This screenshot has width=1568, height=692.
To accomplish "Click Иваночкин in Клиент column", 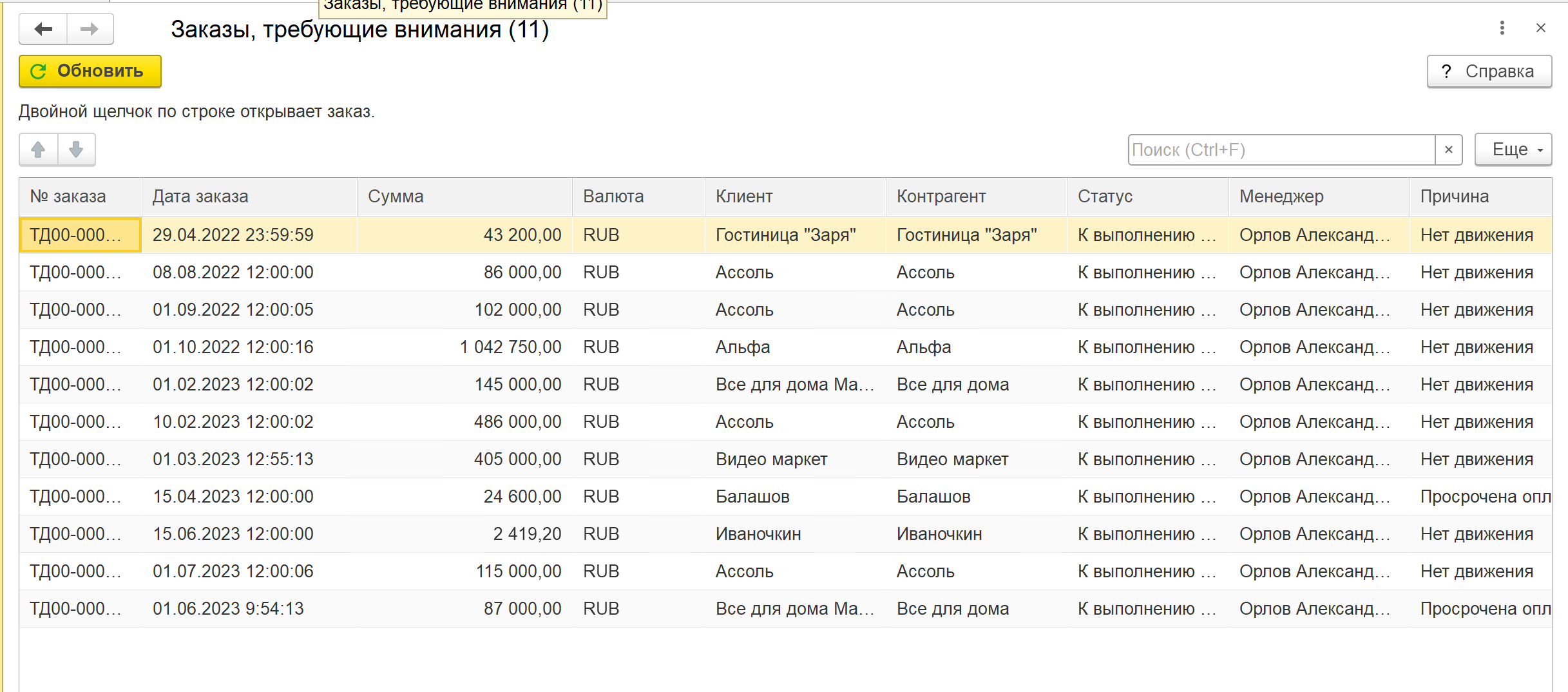I will [796, 534].
